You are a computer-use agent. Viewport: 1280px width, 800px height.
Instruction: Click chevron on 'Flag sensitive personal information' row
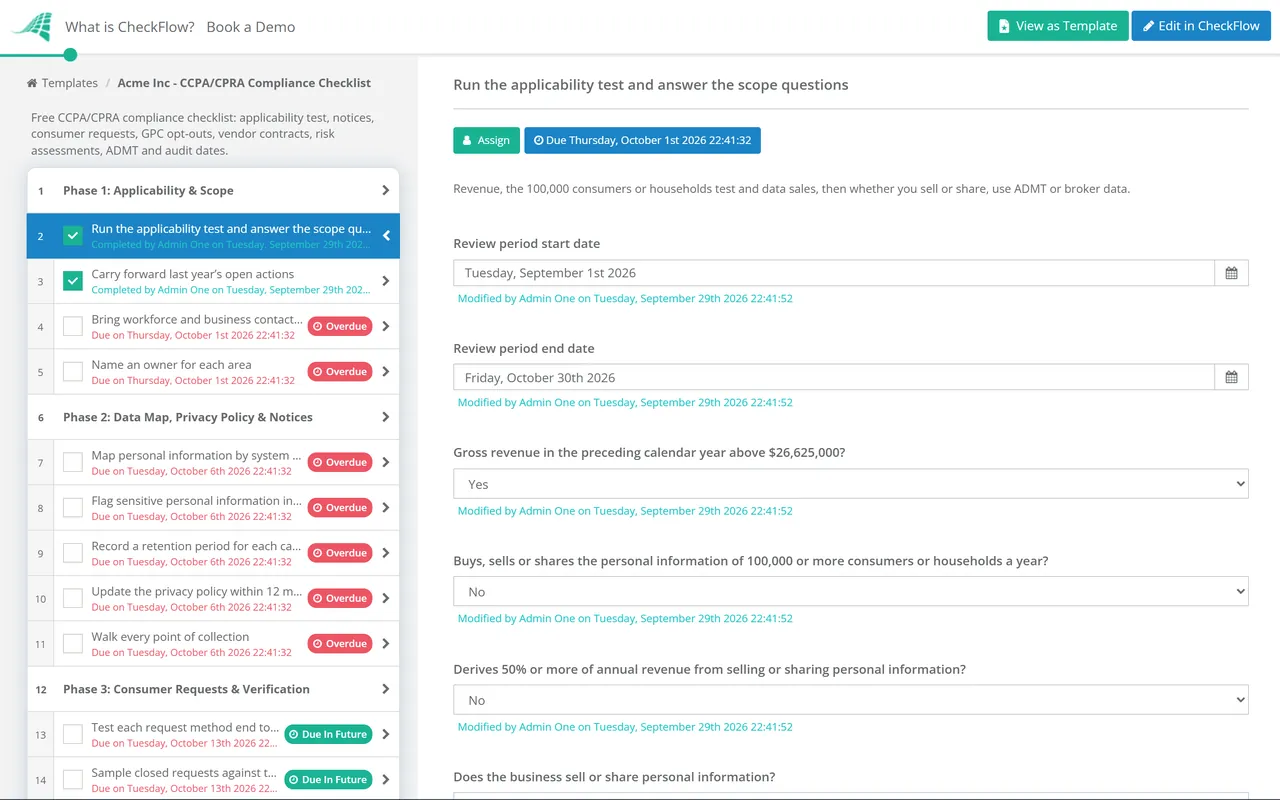(386, 508)
